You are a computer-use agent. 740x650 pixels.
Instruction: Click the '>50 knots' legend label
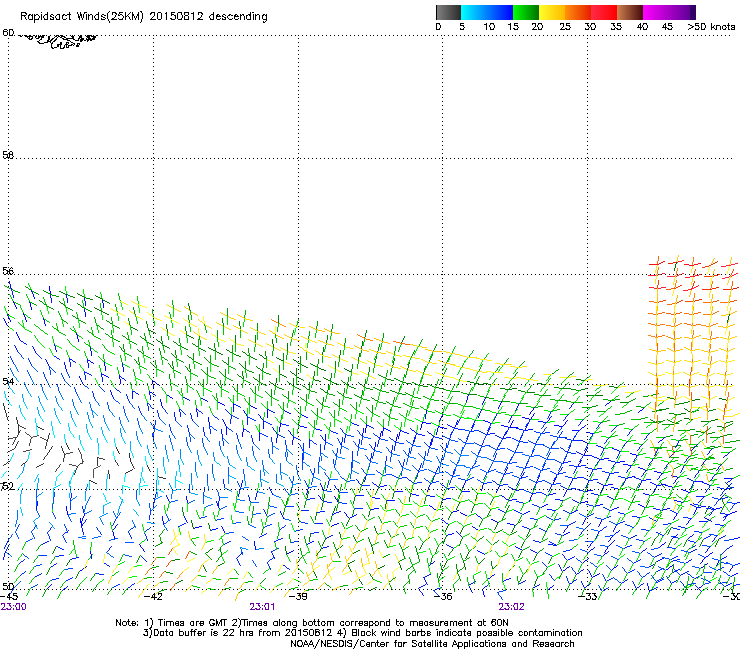tap(711, 27)
